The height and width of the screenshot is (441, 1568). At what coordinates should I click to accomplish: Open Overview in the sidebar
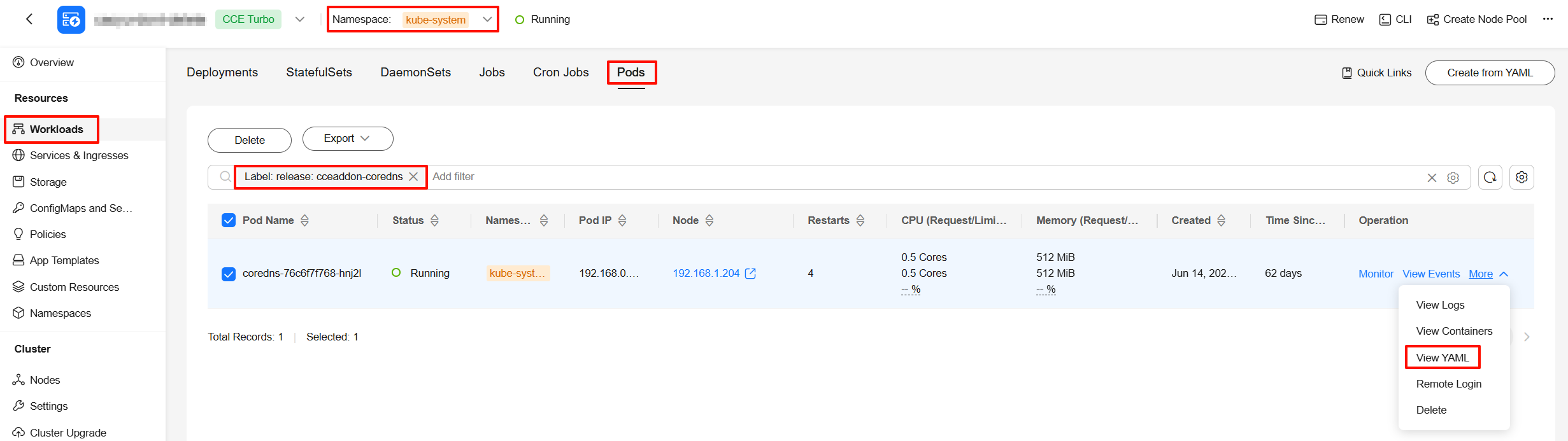tap(52, 62)
